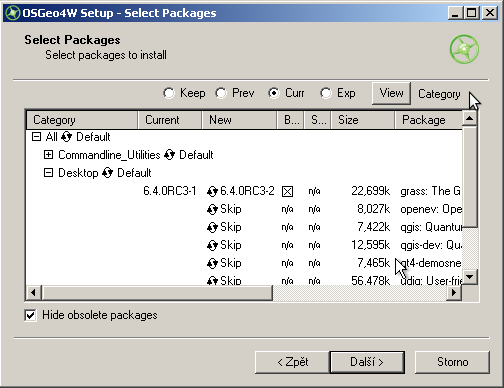504x388 pixels.
Task: Collapse the All tree node
Action: pos(36,137)
